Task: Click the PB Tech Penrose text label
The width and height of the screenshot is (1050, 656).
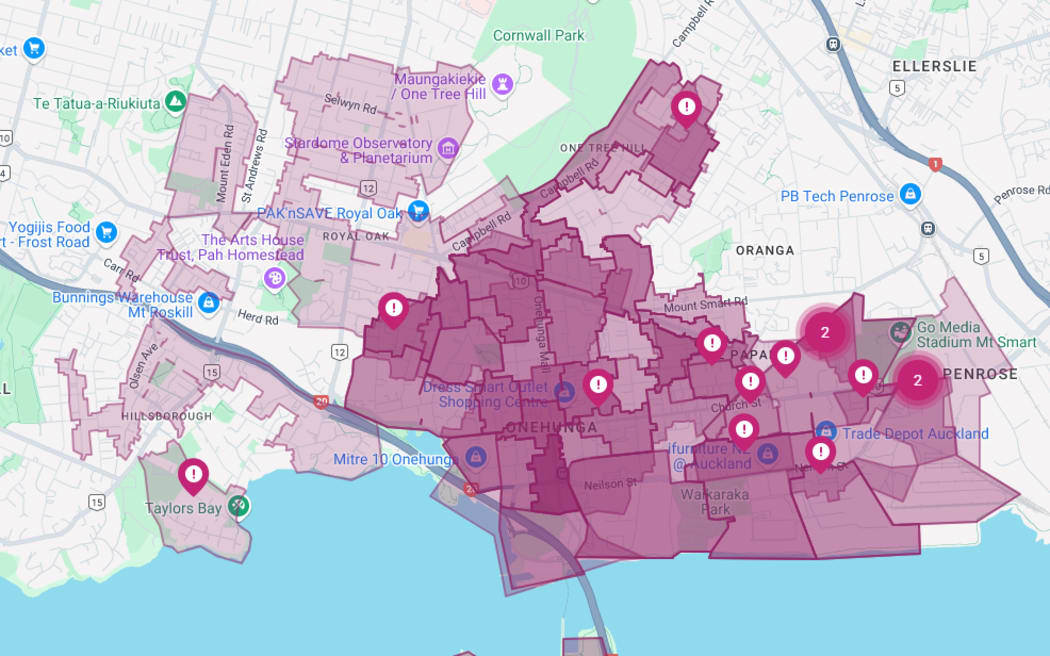Action: click(x=837, y=196)
